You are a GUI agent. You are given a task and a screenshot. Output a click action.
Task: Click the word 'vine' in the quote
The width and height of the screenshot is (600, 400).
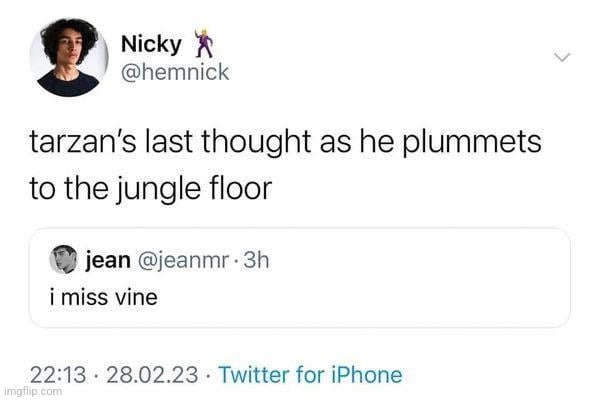tap(138, 297)
